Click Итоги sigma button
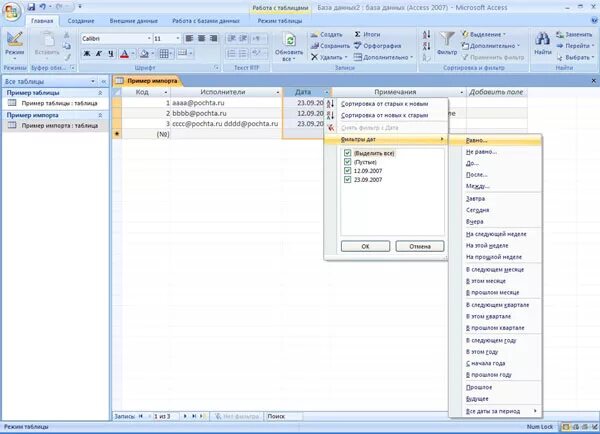This screenshot has width=600, height=434. click(367, 34)
